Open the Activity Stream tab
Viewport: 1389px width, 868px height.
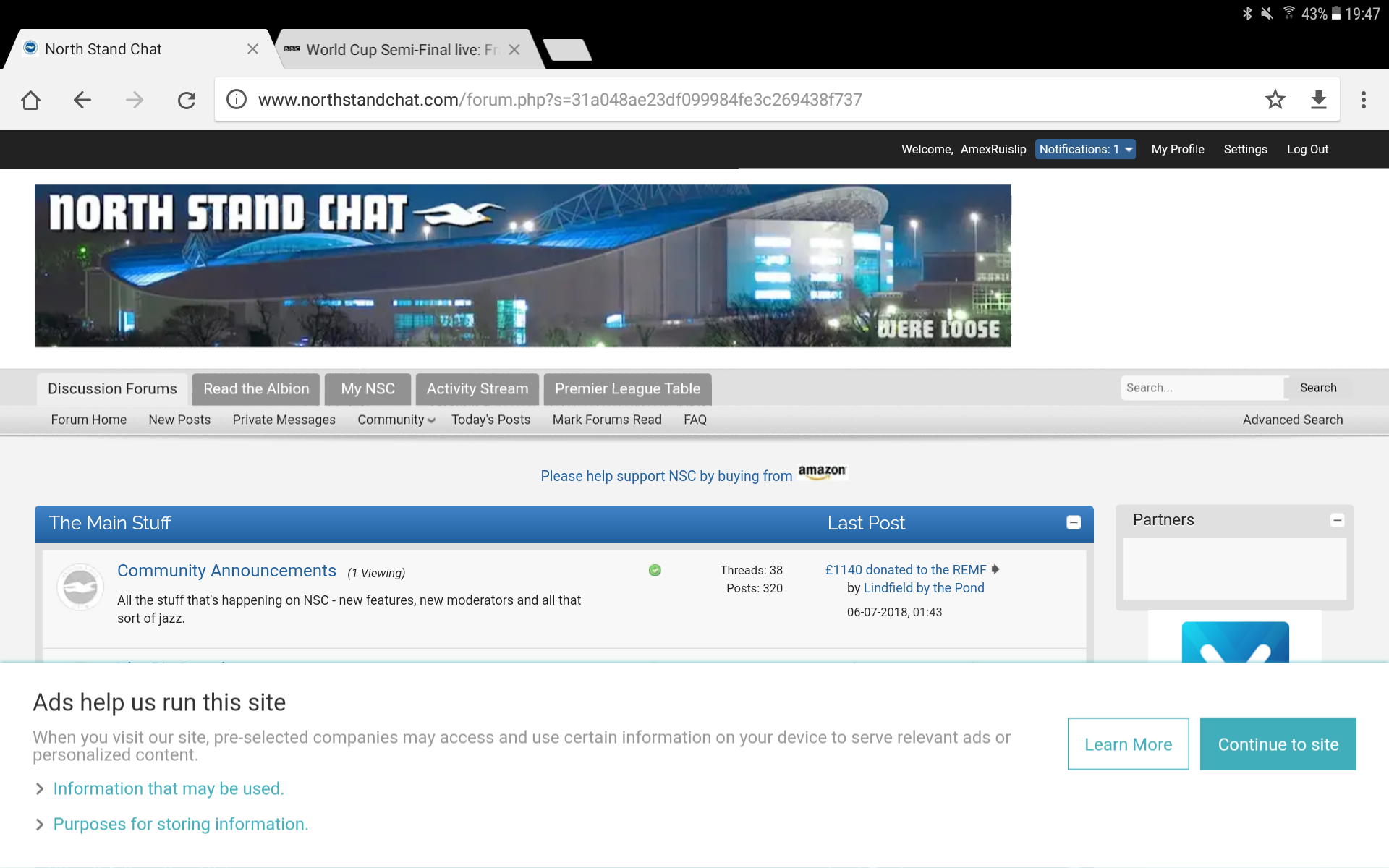point(477,388)
